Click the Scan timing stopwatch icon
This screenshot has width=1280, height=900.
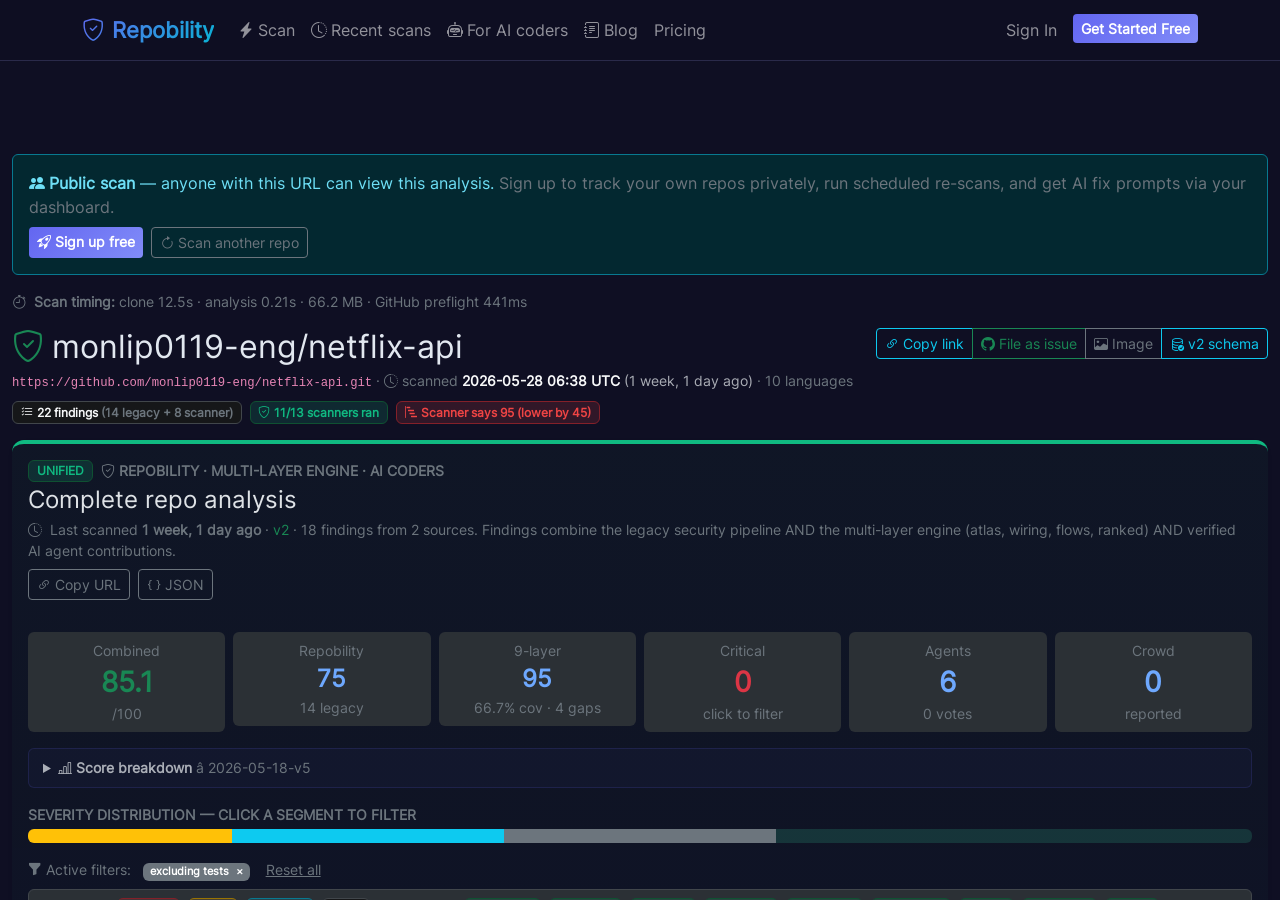[x=20, y=302]
